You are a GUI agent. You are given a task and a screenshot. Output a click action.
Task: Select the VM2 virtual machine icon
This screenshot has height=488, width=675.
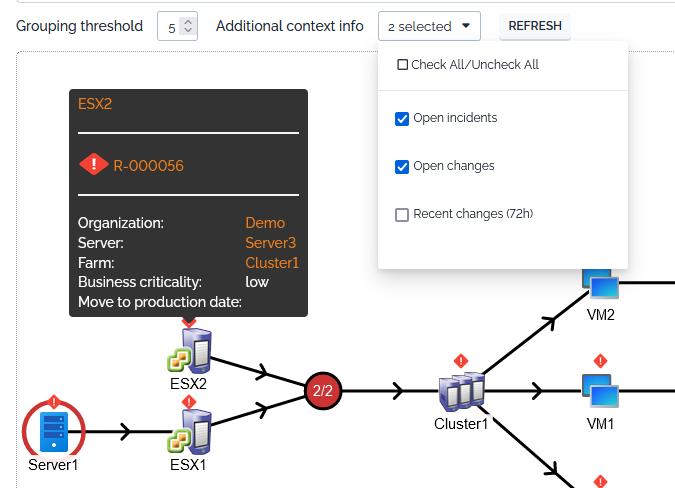600,286
